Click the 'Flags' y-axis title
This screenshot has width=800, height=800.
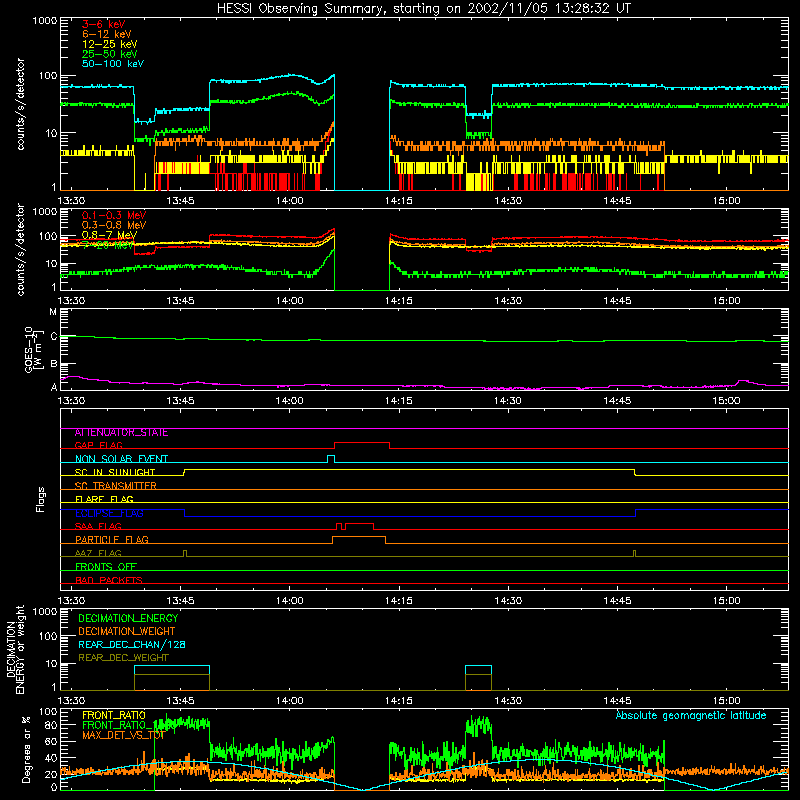[x=41, y=499]
